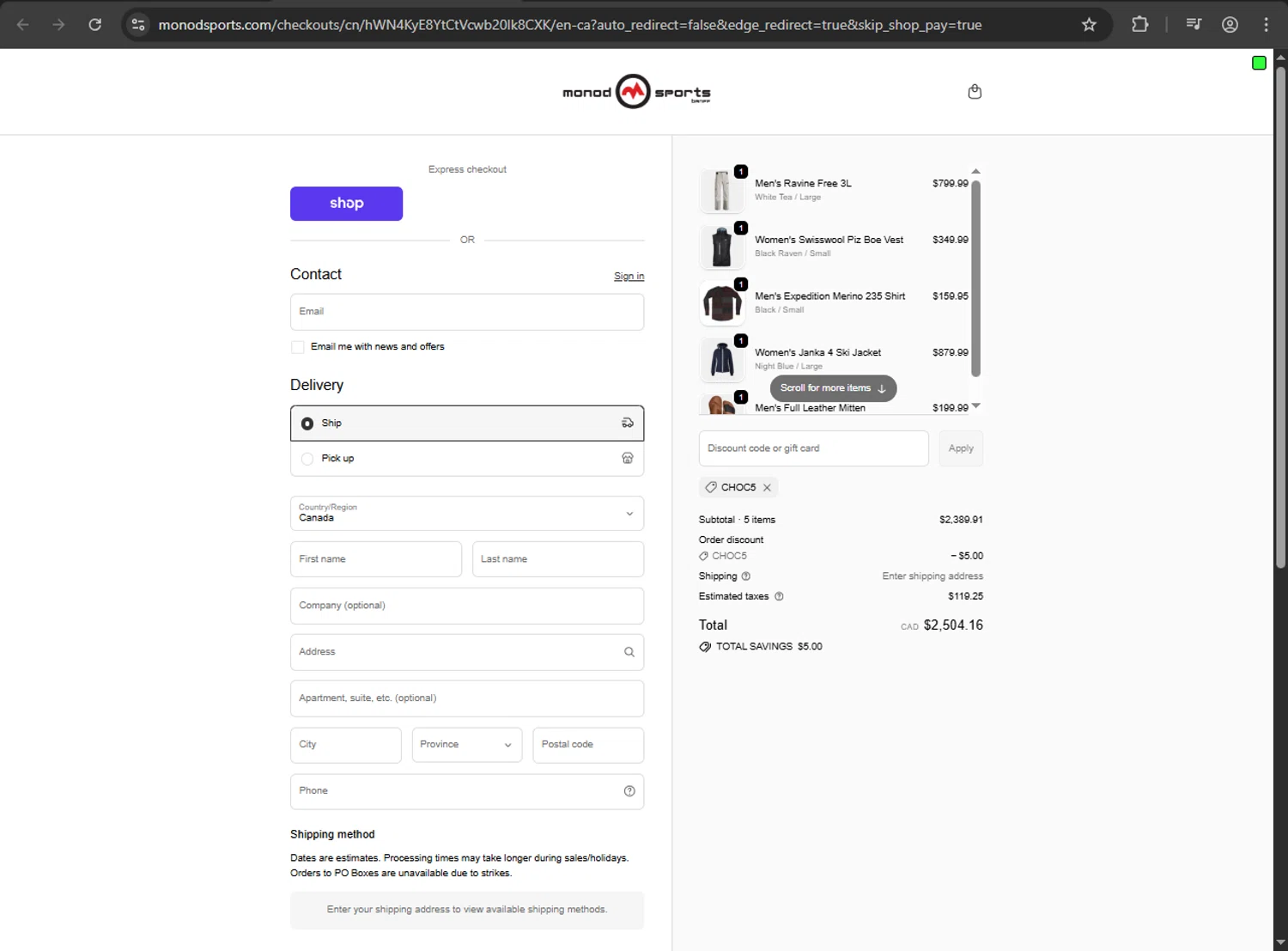Check the Email me with news and offers box
1288x951 pixels.
(298, 347)
